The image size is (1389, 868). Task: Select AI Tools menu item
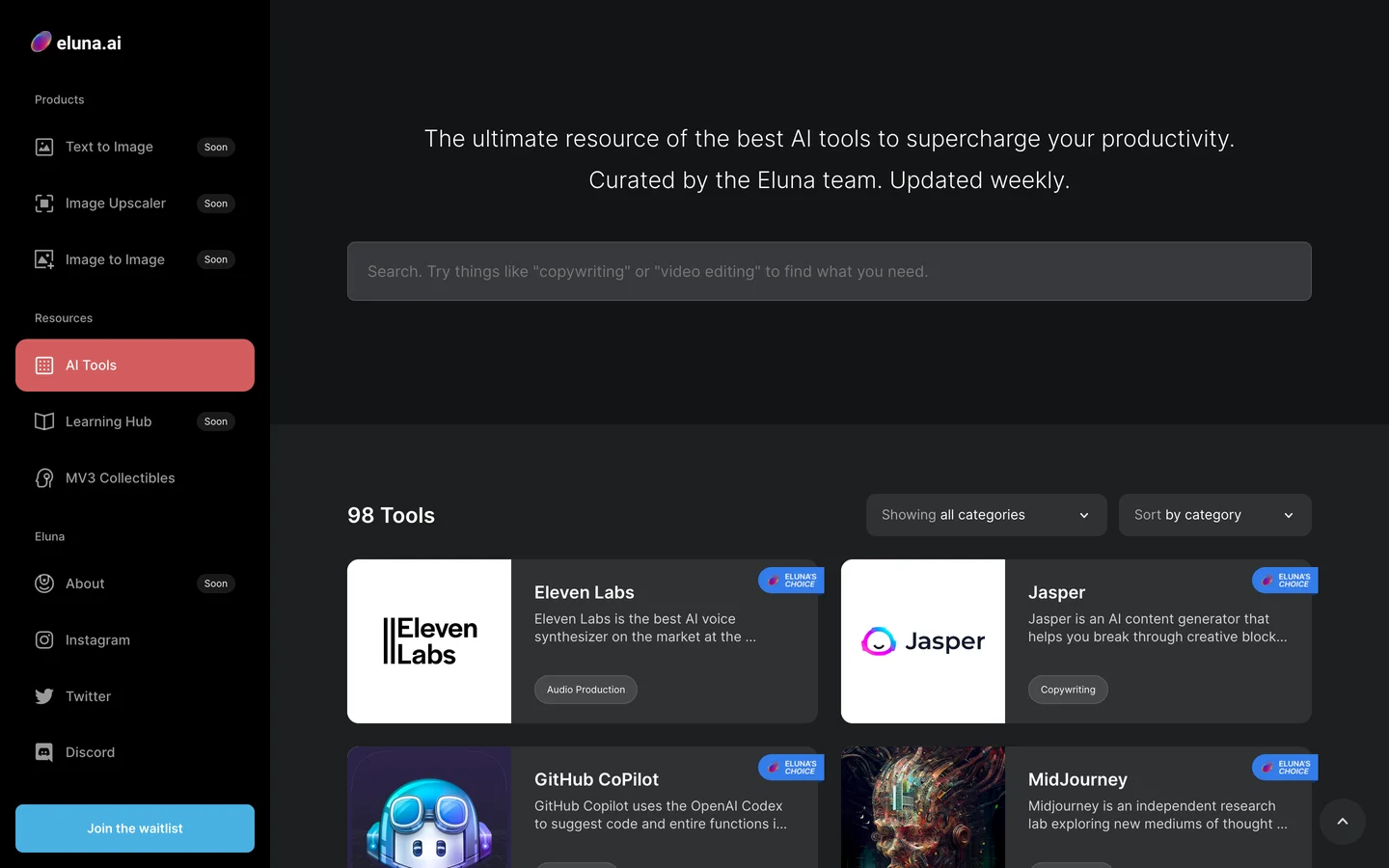[x=135, y=366]
